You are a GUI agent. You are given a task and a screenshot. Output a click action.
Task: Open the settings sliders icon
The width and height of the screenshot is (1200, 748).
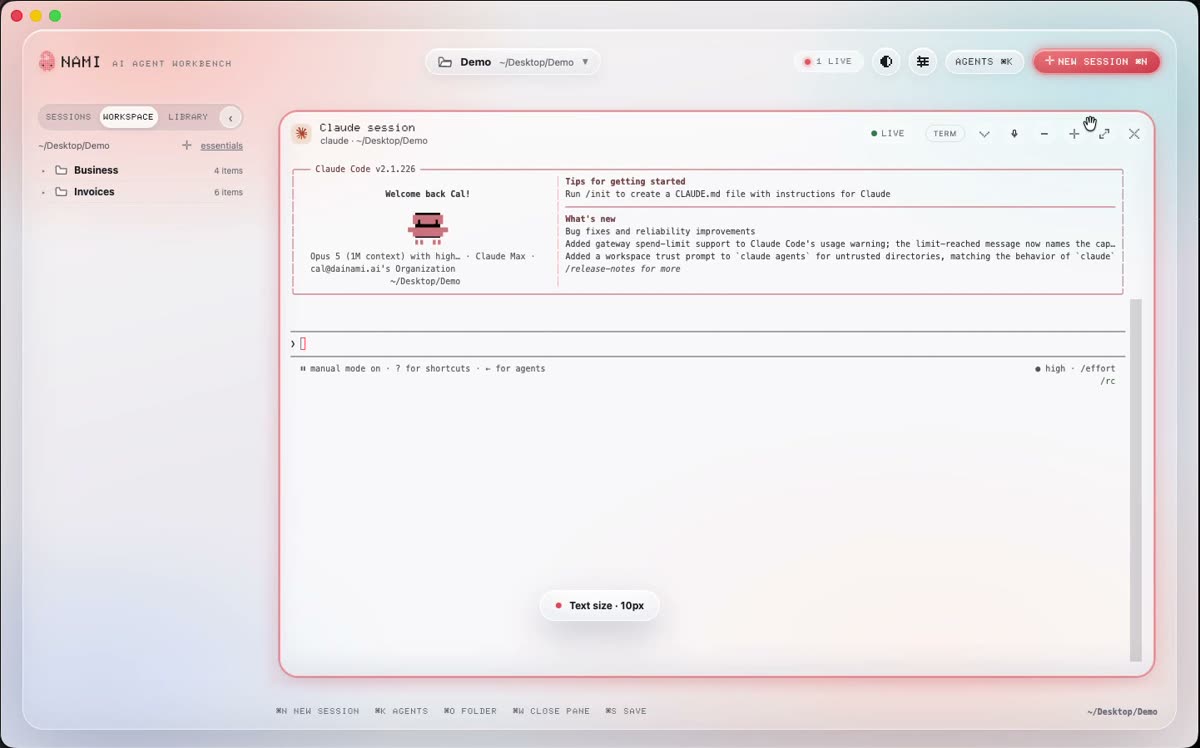click(923, 62)
